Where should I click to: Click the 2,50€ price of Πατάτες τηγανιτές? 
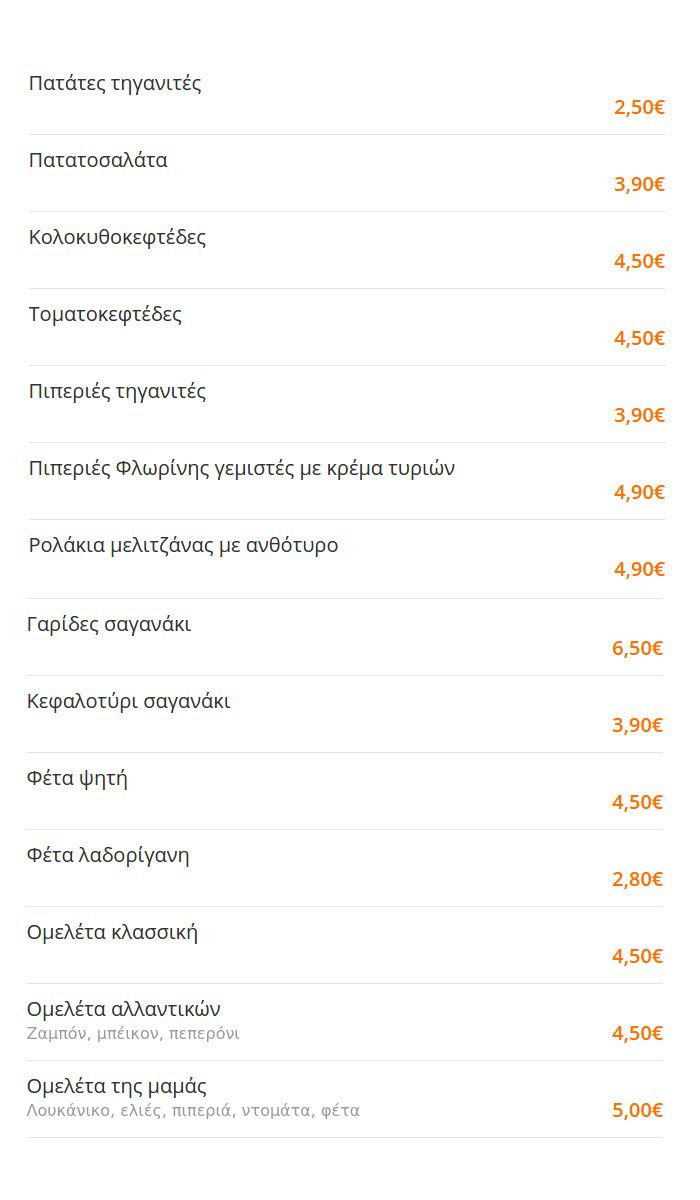[x=639, y=107]
